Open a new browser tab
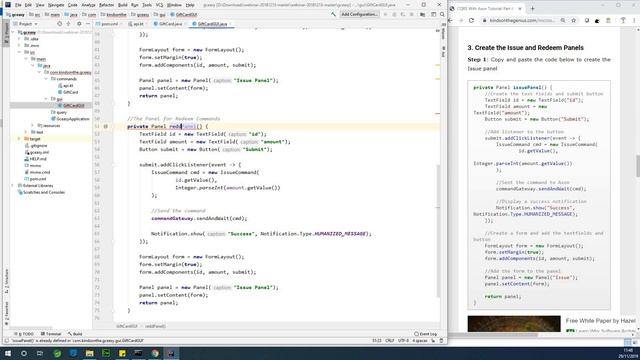This screenshot has width=640, height=360. (x=532, y=8)
